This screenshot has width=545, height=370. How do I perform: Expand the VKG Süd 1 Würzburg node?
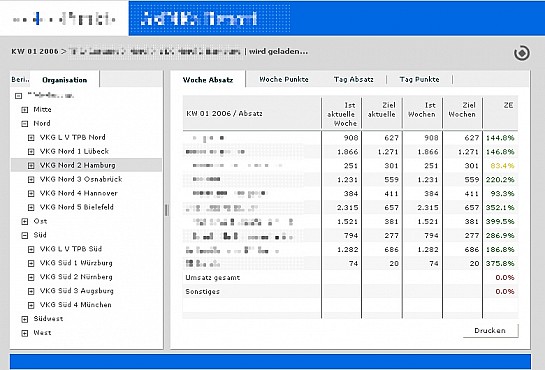31,263
